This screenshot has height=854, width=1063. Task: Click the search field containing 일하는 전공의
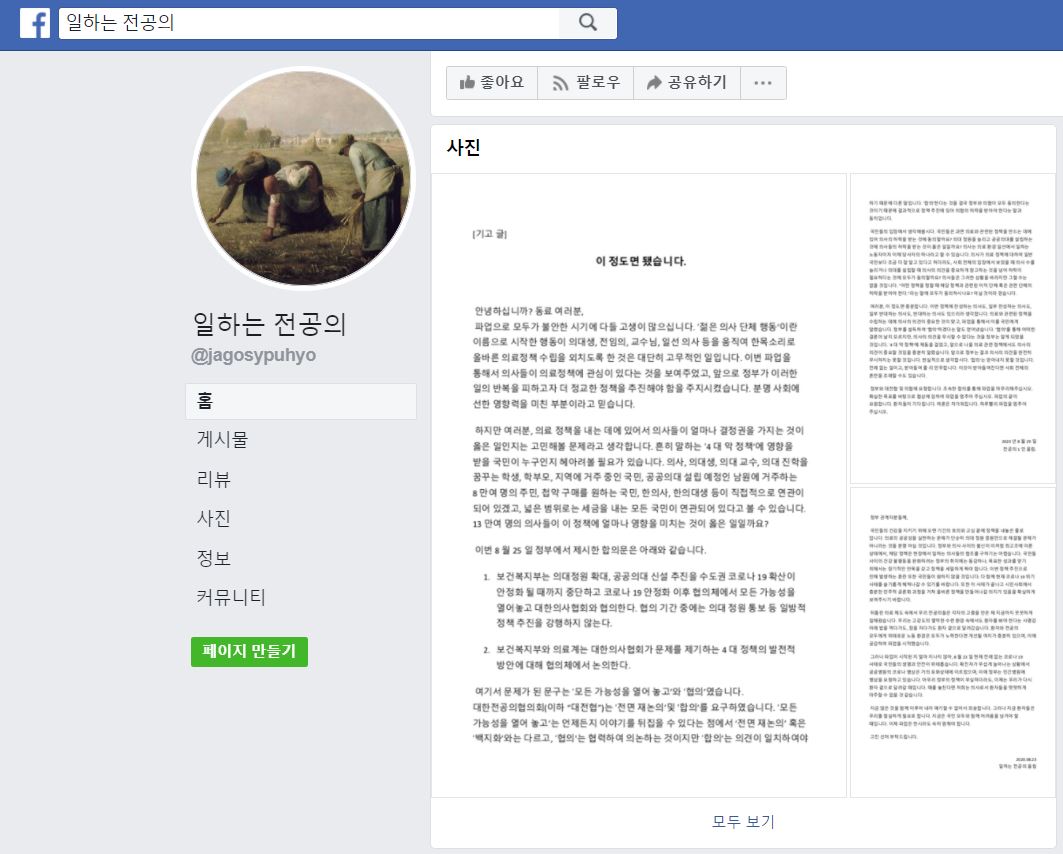point(308,23)
